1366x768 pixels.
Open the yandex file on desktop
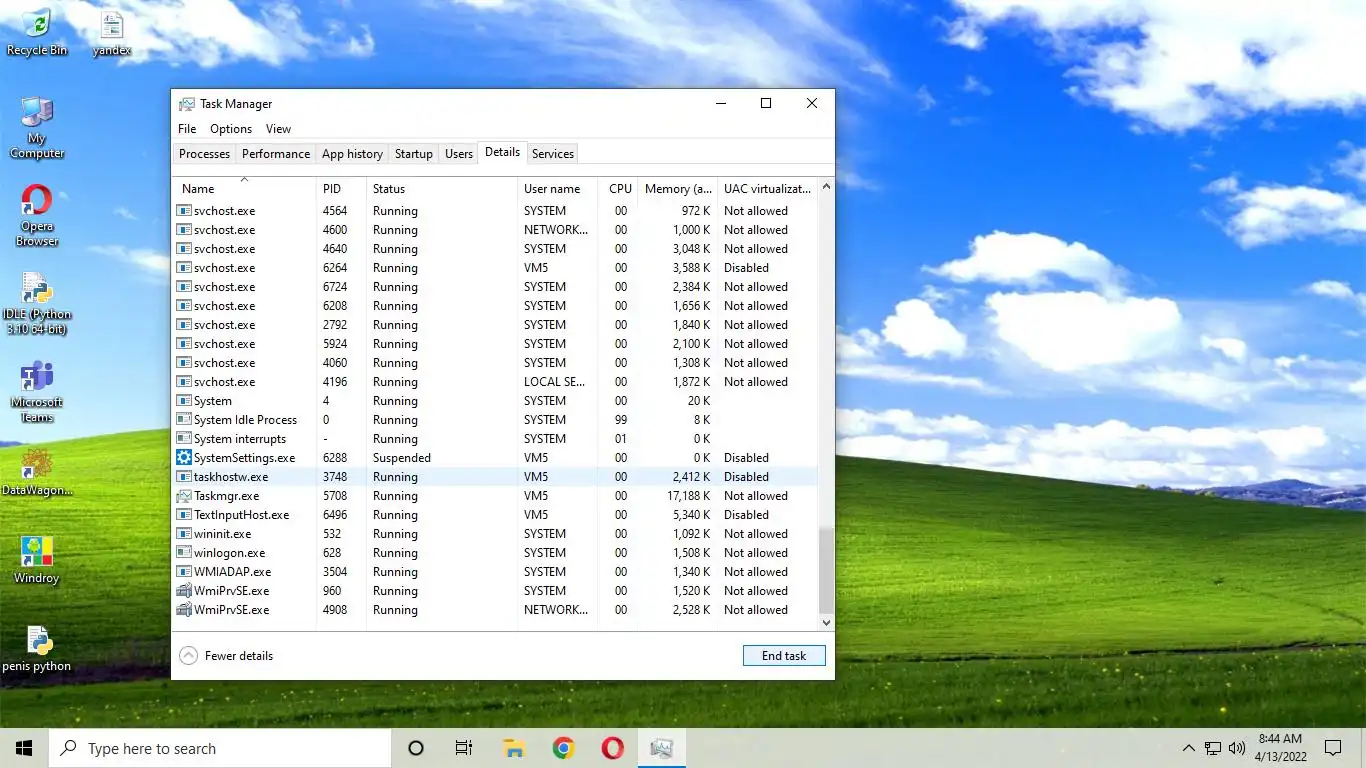tap(111, 32)
